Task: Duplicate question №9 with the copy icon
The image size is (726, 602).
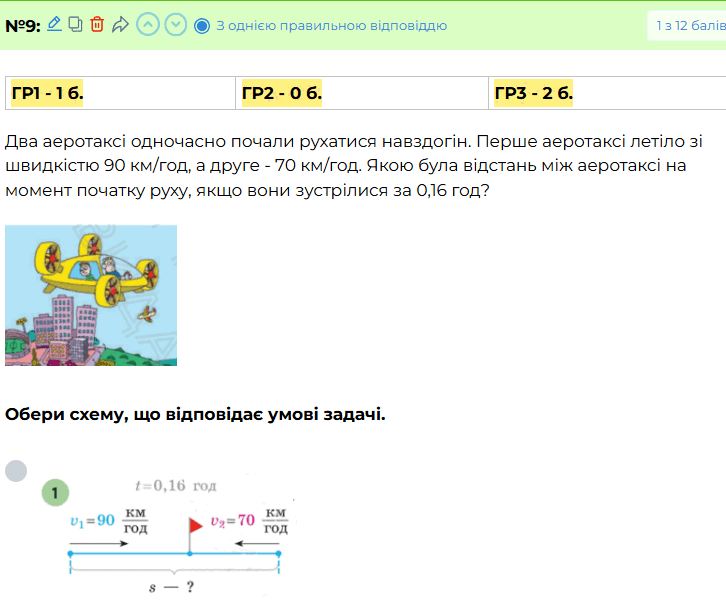Action: click(x=75, y=24)
